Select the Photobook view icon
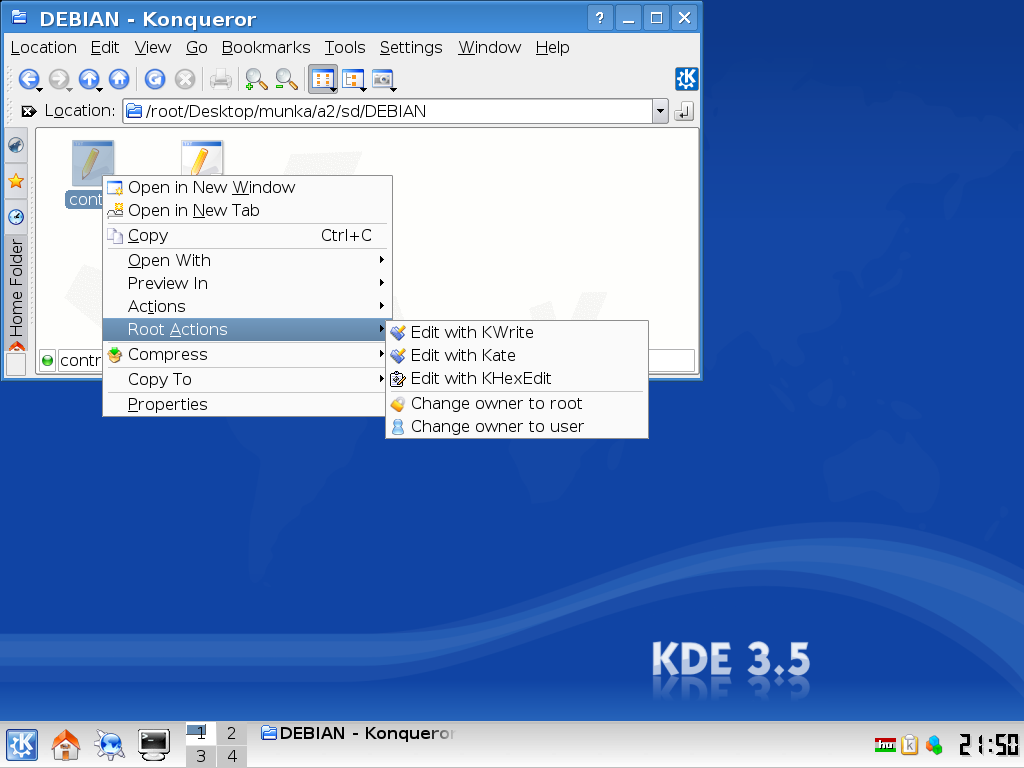The image size is (1024, 768). [x=383, y=79]
